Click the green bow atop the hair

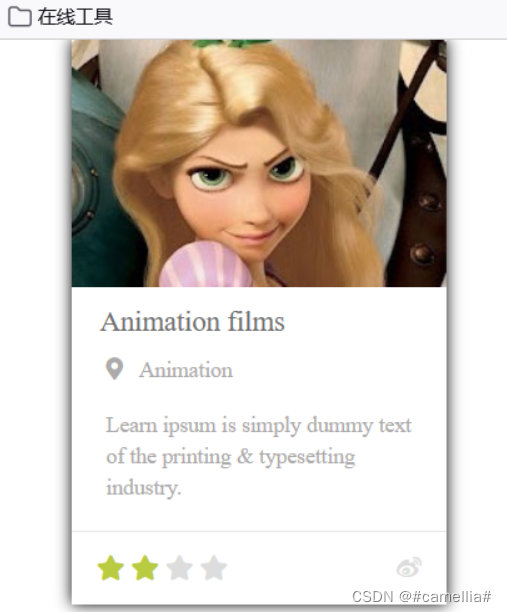click(230, 43)
